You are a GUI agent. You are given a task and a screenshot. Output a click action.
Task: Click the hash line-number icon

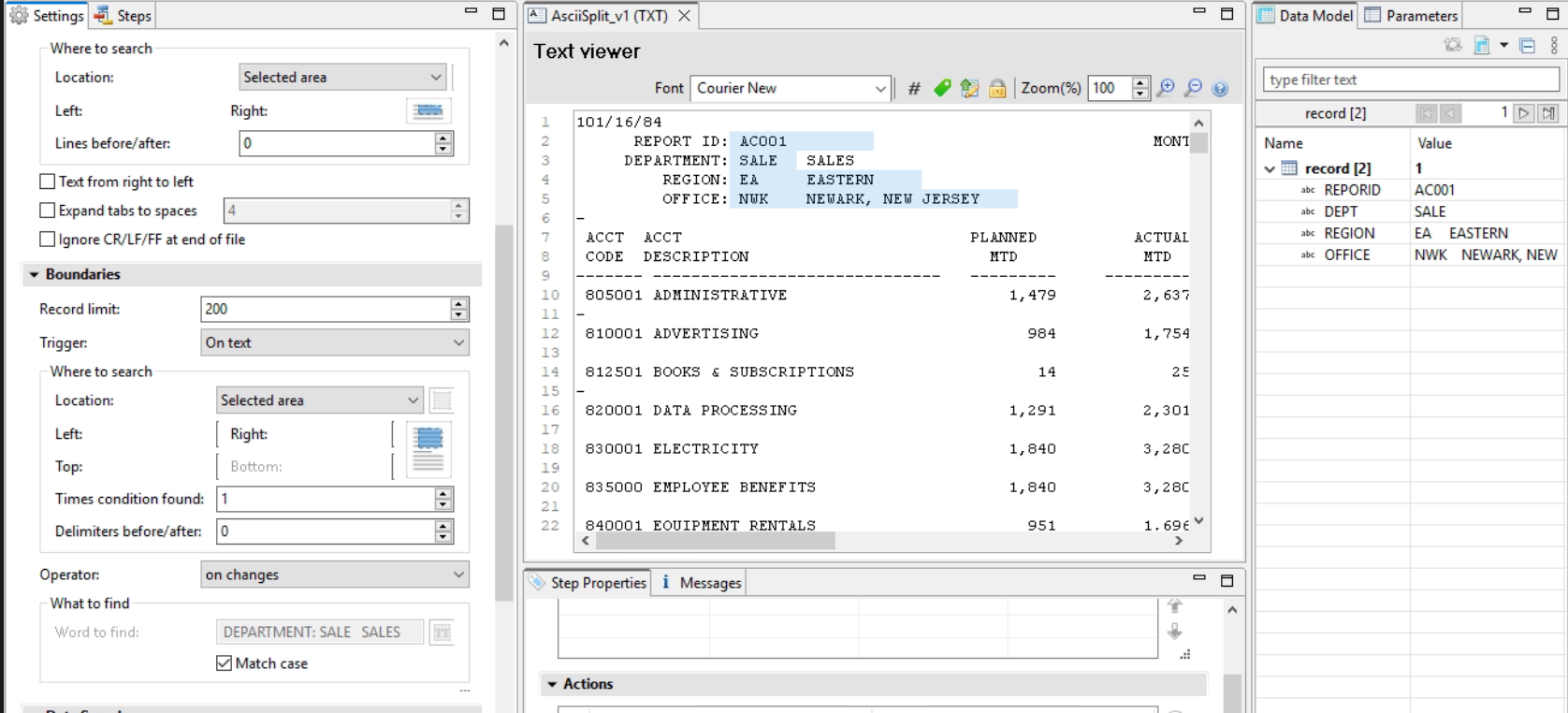[x=914, y=88]
